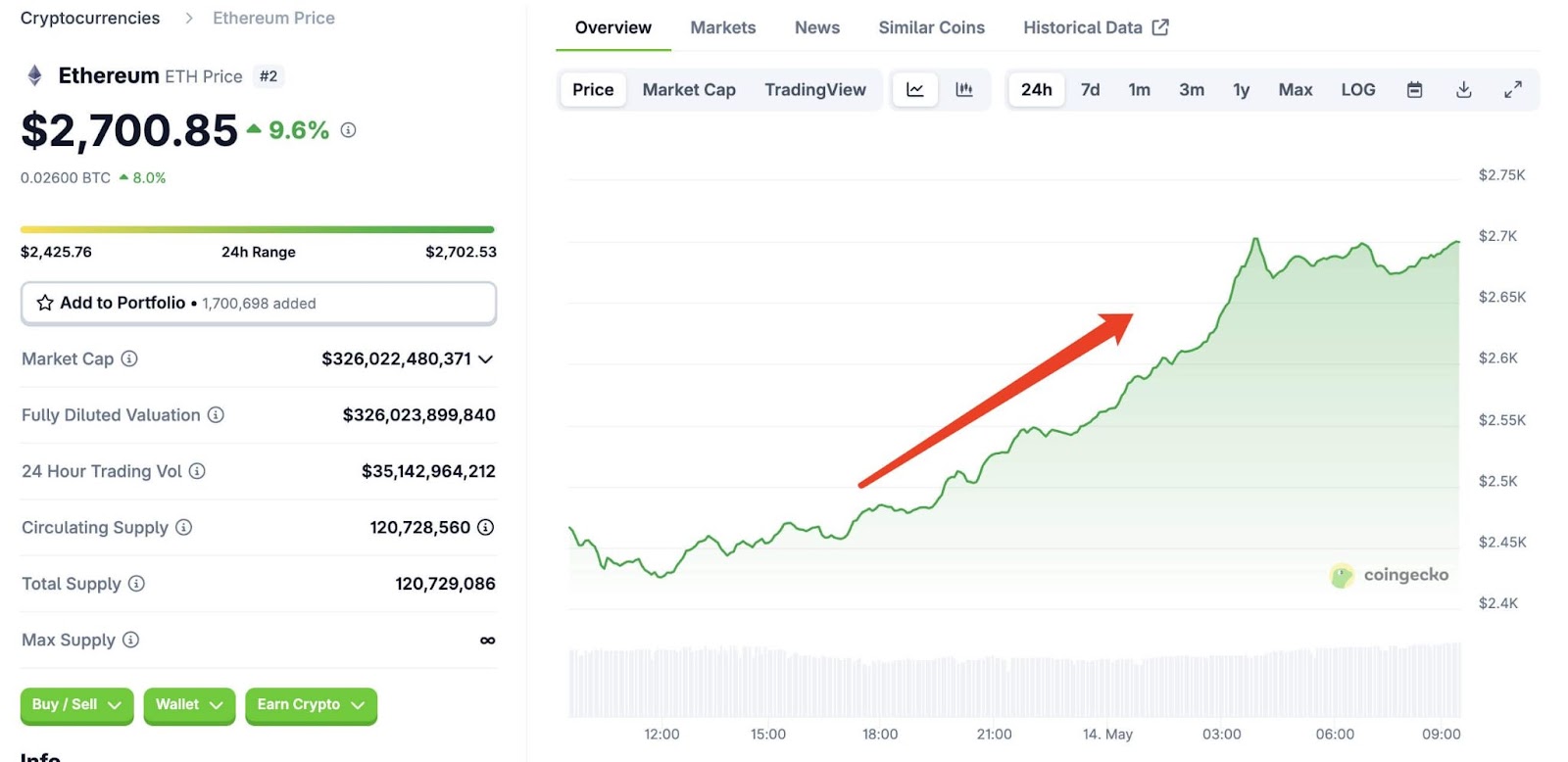Click the $2,702.53 range high value

pos(461,252)
